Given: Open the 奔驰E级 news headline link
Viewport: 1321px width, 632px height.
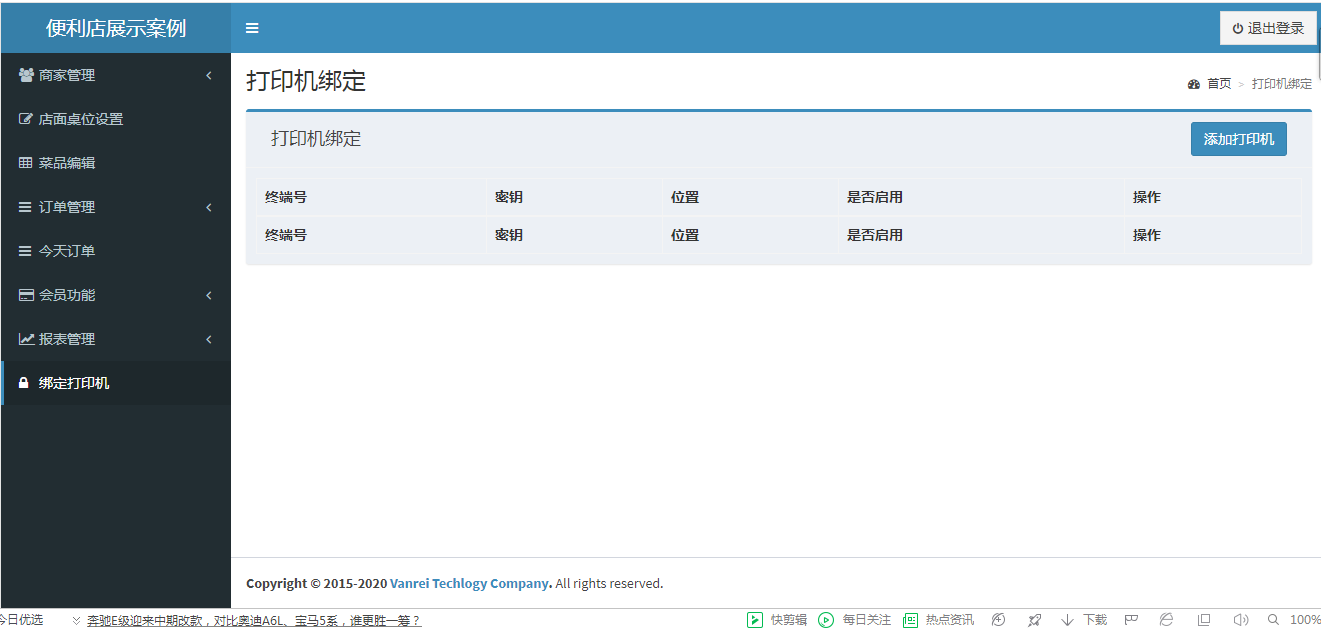Looking at the screenshot, I should (x=254, y=620).
